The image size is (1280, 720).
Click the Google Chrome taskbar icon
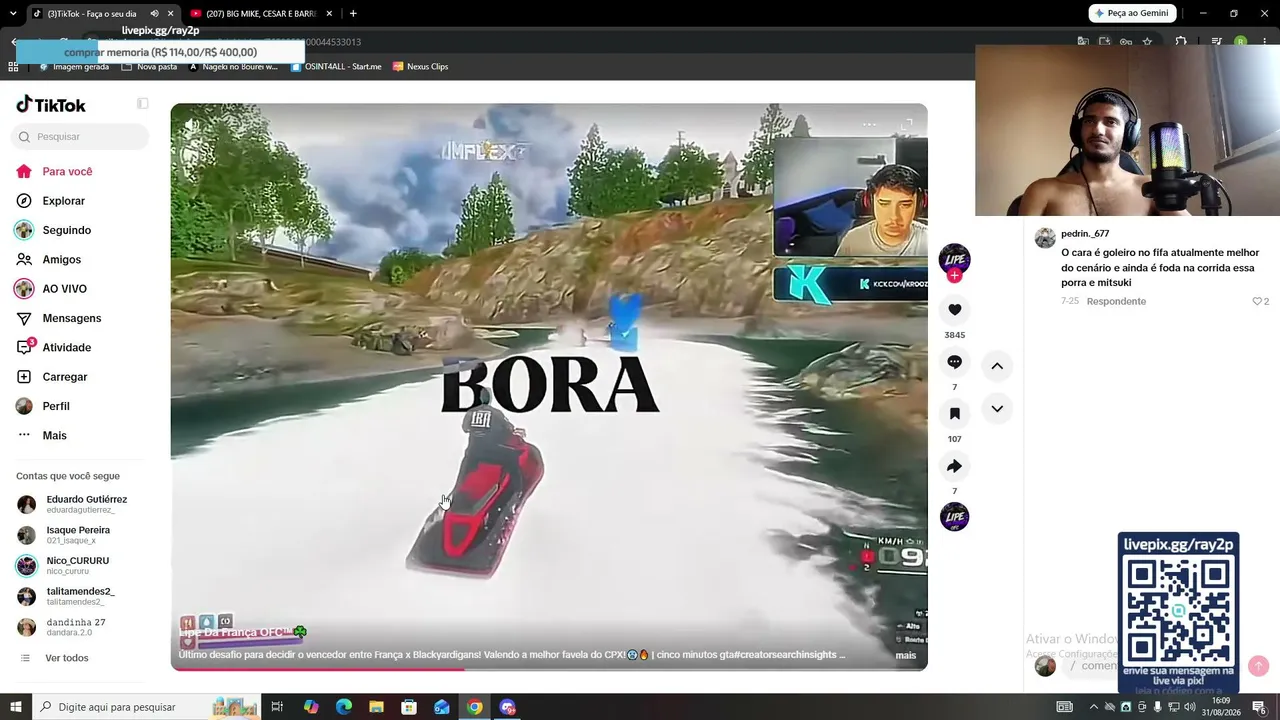click(474, 707)
